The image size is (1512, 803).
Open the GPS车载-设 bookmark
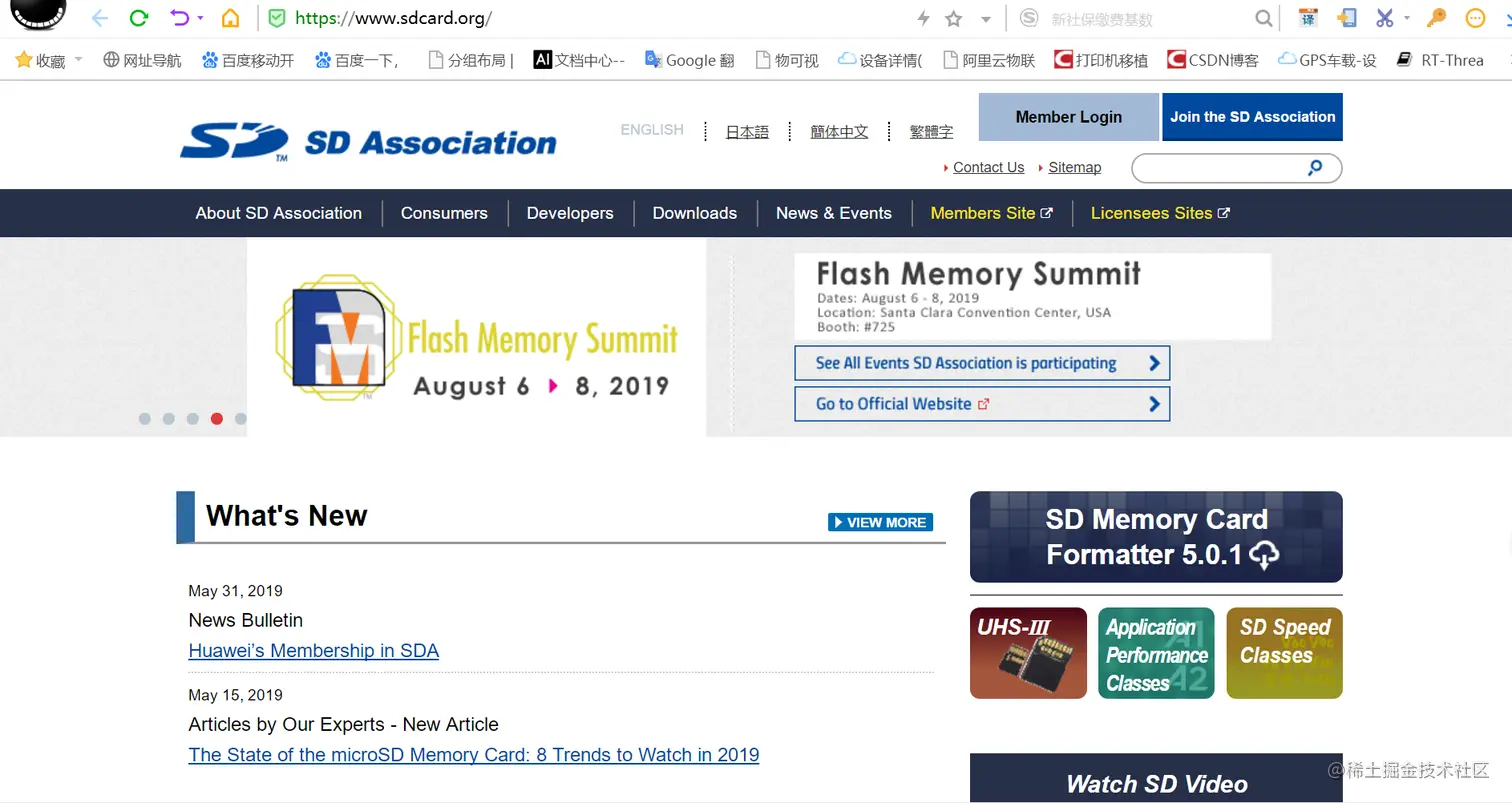[1327, 60]
